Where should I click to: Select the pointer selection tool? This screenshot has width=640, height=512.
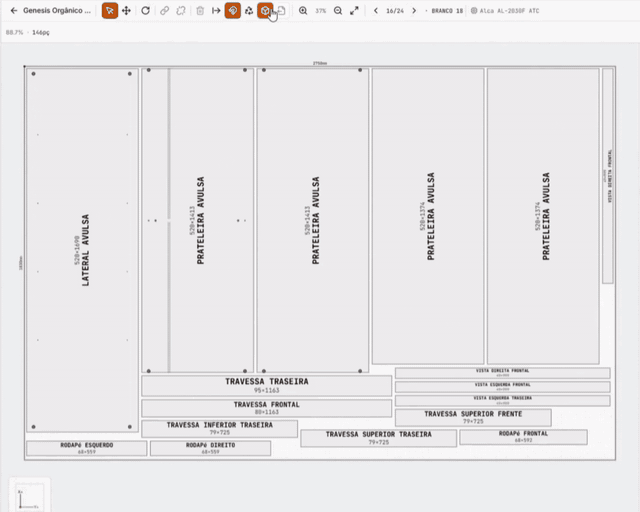point(110,11)
